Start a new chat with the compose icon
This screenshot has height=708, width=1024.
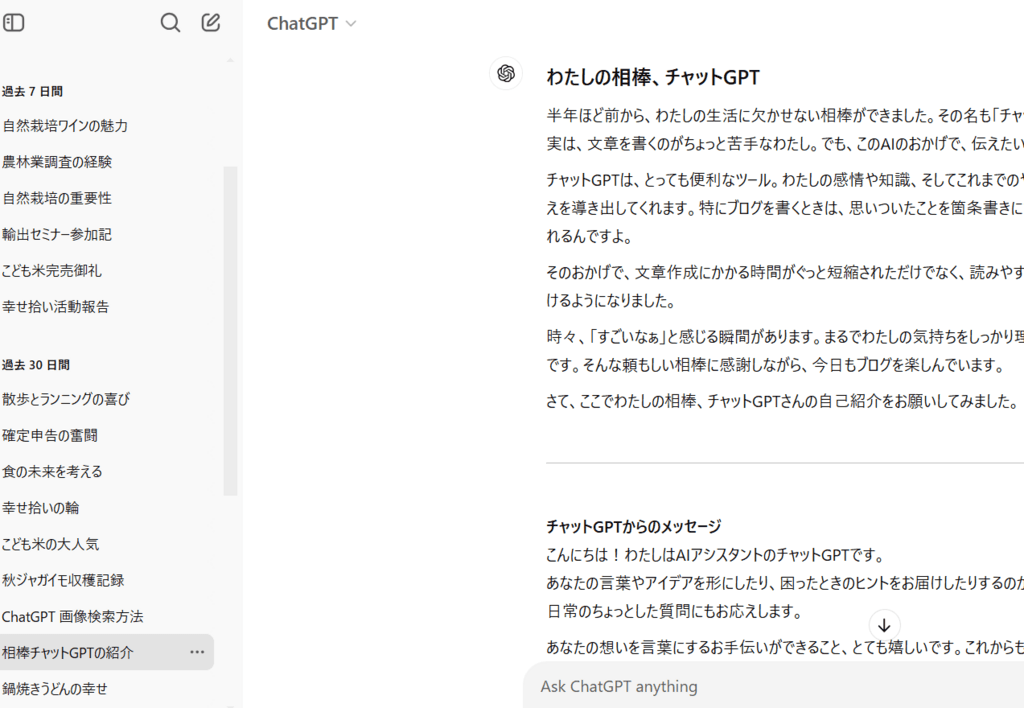click(x=210, y=23)
